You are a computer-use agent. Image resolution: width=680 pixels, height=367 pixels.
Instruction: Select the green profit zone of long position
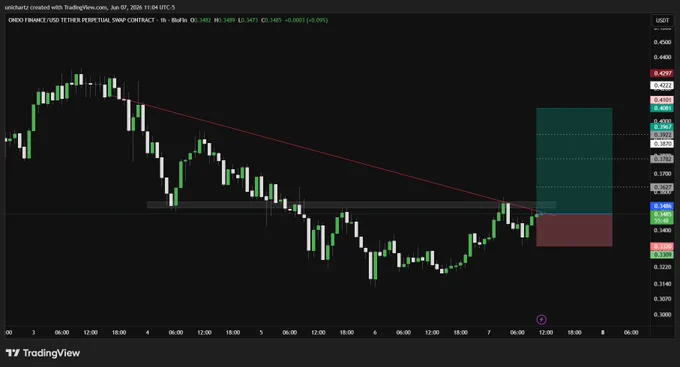[574, 161]
